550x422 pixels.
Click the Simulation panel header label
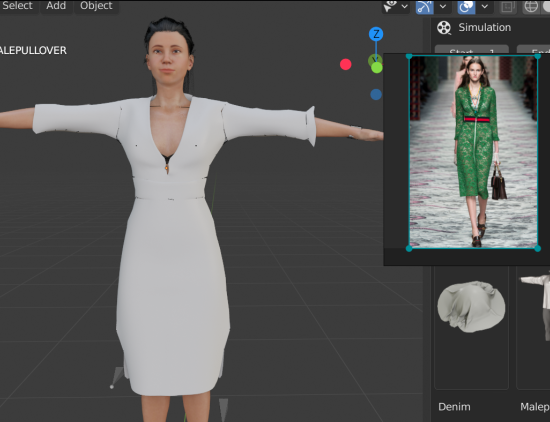pyautogui.click(x=484, y=27)
